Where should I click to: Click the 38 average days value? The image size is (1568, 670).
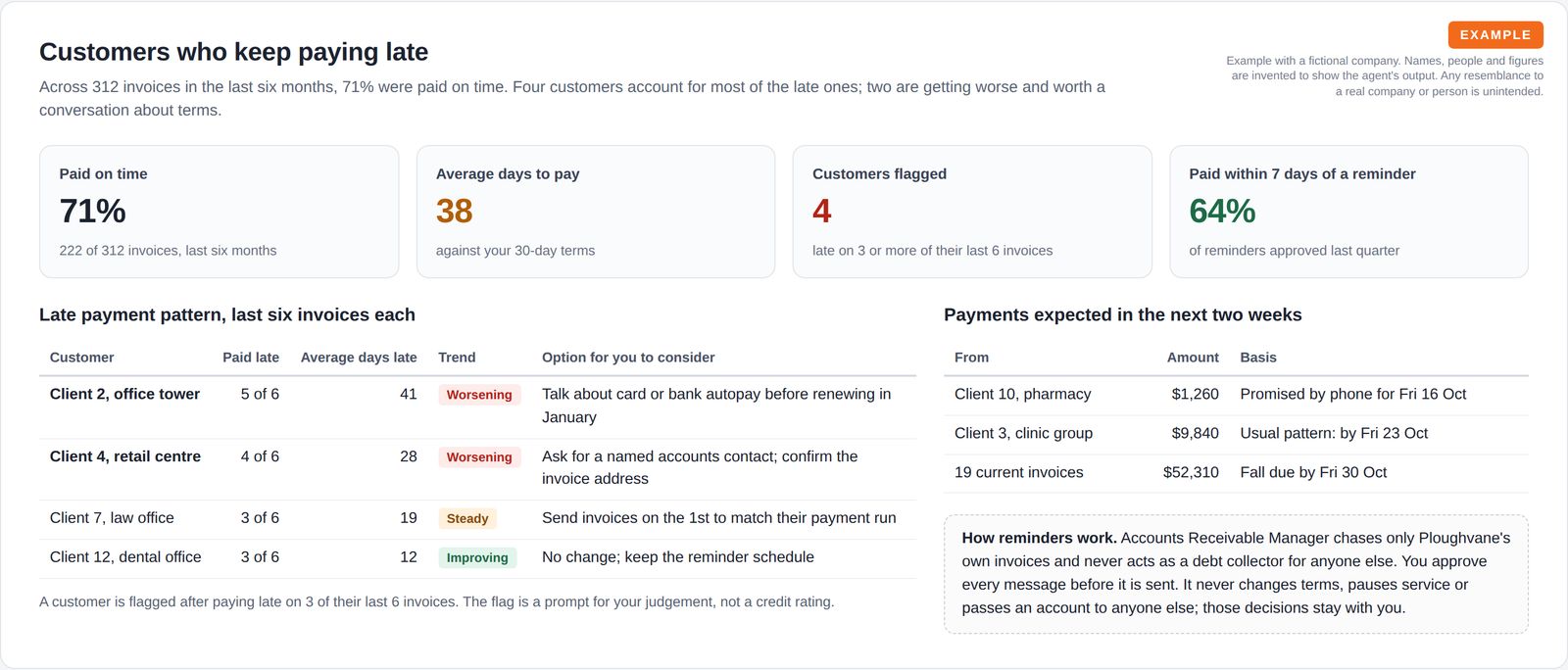[x=454, y=211]
